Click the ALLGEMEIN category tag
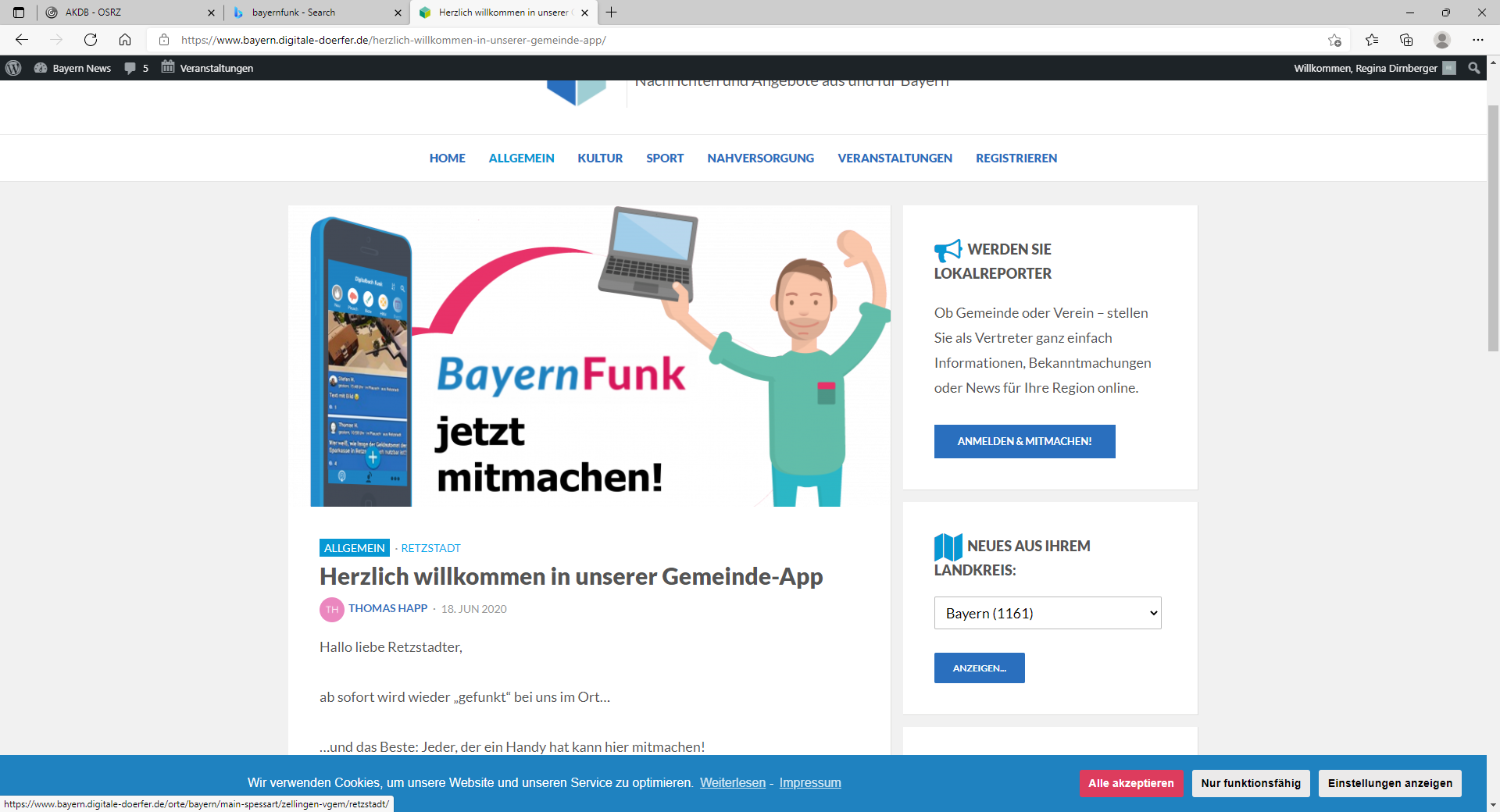Image resolution: width=1500 pixels, height=812 pixels. pyautogui.click(x=355, y=548)
